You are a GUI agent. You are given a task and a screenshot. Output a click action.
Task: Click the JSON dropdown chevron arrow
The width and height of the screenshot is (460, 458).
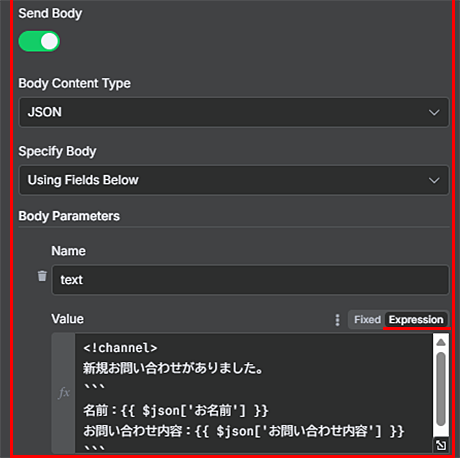pyautogui.click(x=434, y=112)
